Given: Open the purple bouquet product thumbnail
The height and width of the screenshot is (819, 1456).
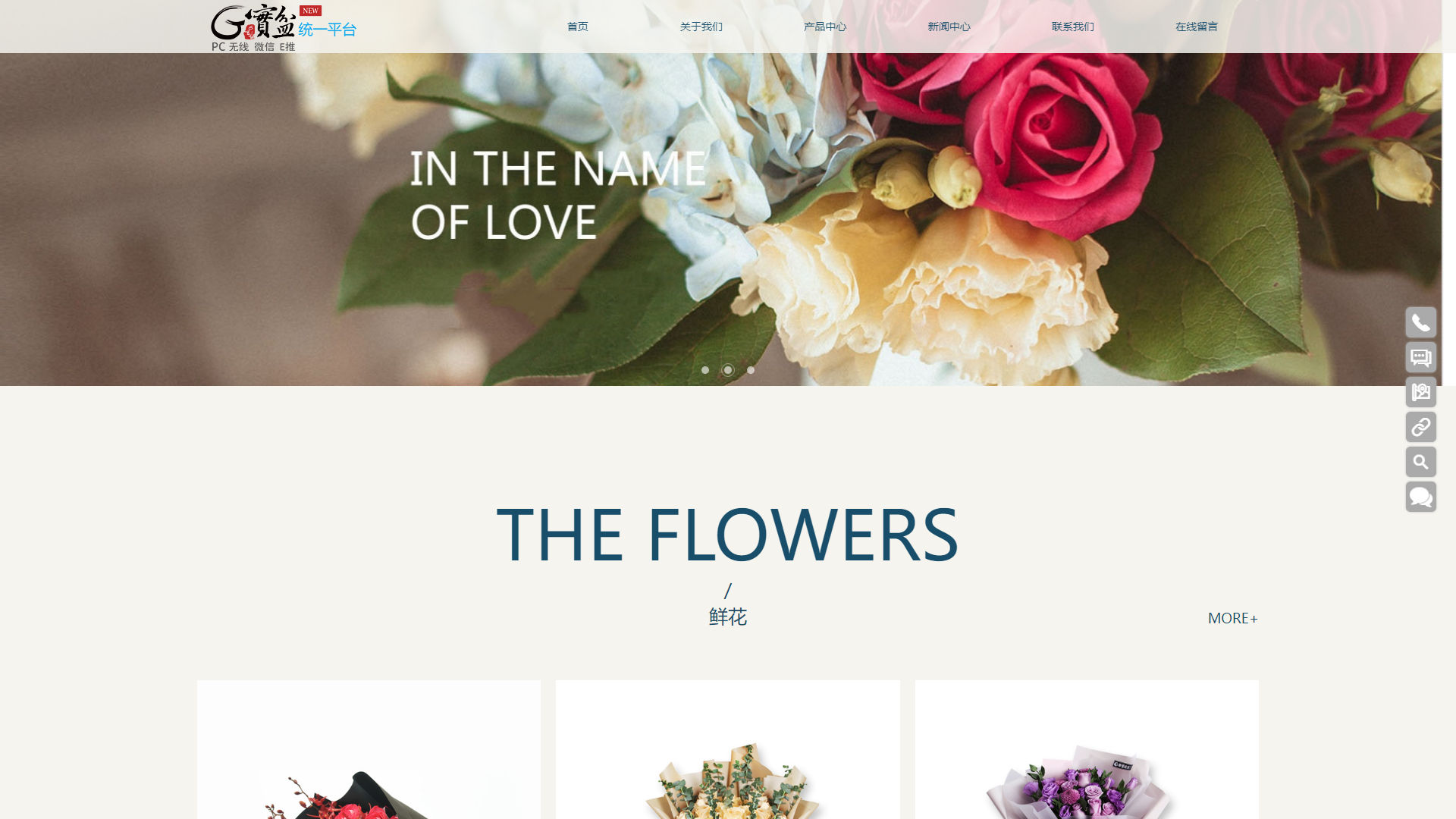Looking at the screenshot, I should pos(1087,749).
